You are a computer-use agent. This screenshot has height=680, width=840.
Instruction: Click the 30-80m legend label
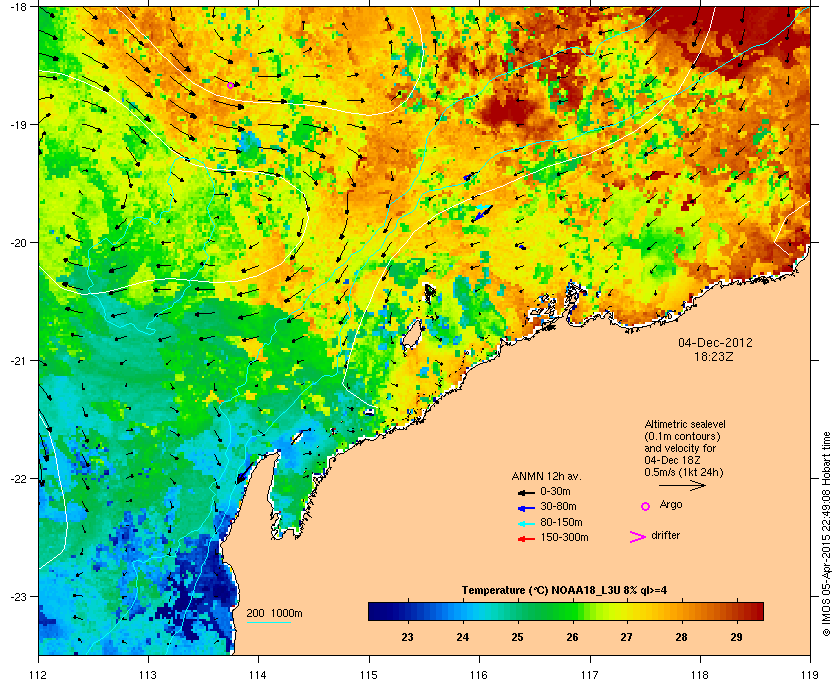[x=558, y=506]
